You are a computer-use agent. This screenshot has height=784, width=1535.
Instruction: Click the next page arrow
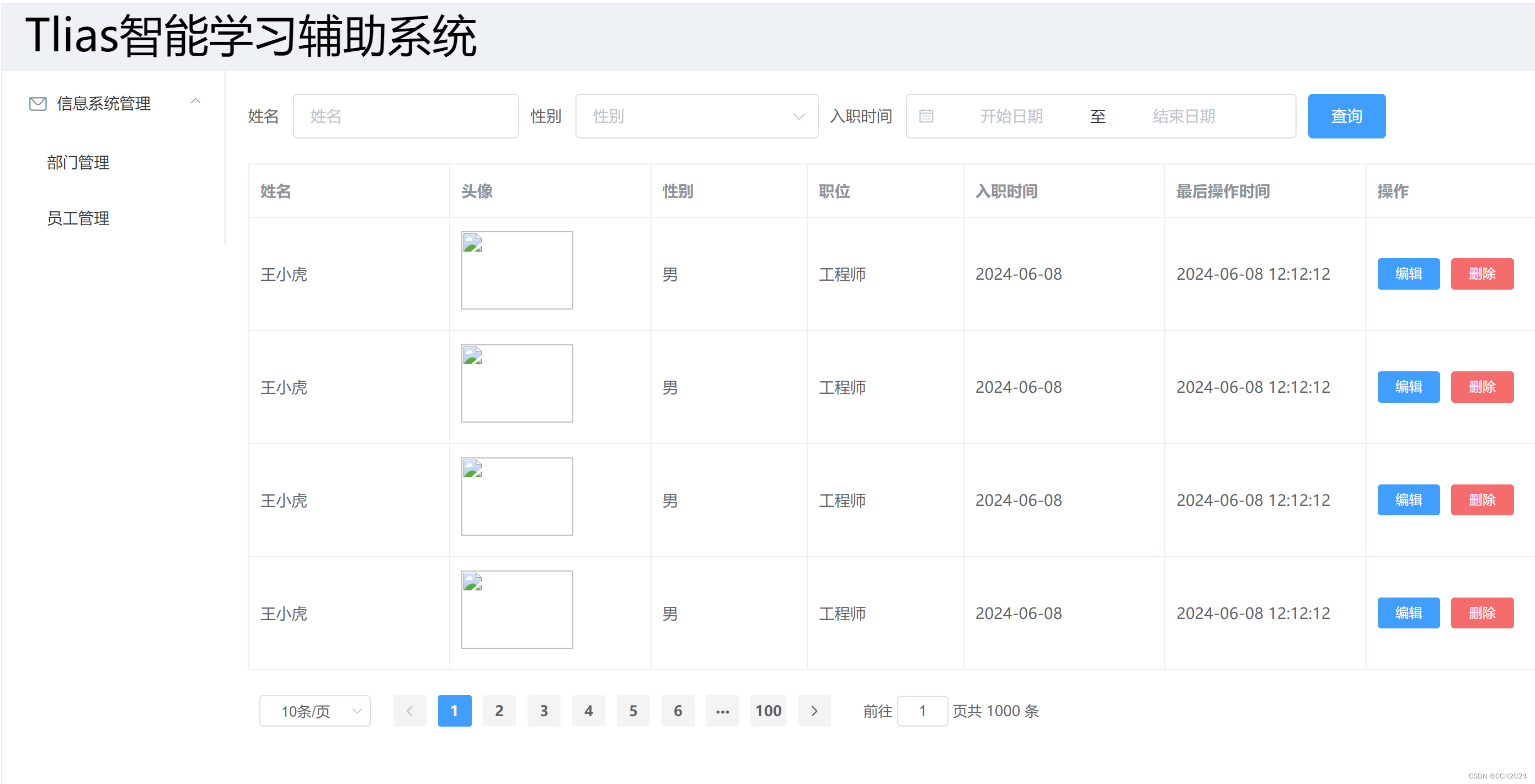tap(814, 711)
